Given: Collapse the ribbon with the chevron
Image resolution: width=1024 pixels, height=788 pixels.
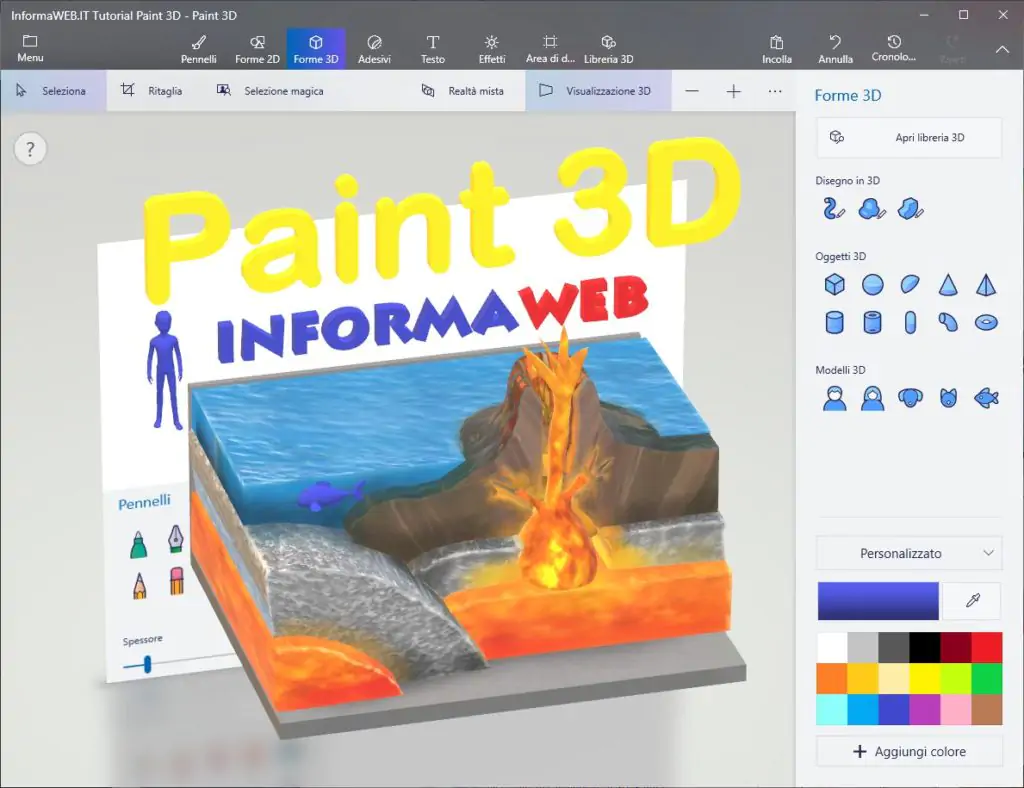Looking at the screenshot, I should (x=1002, y=49).
